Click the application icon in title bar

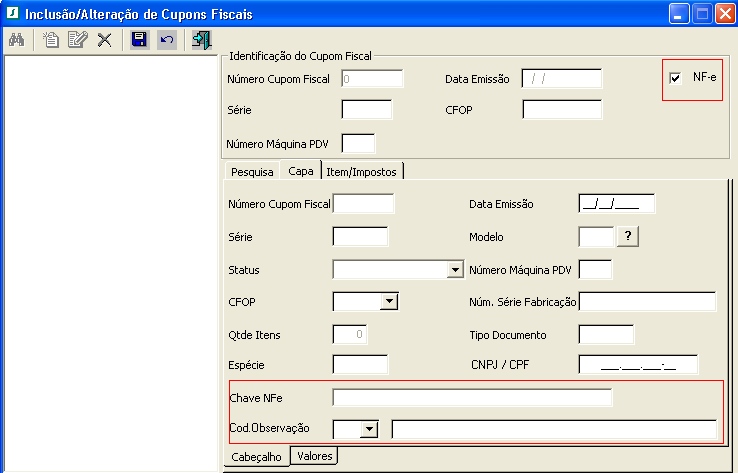point(13,14)
